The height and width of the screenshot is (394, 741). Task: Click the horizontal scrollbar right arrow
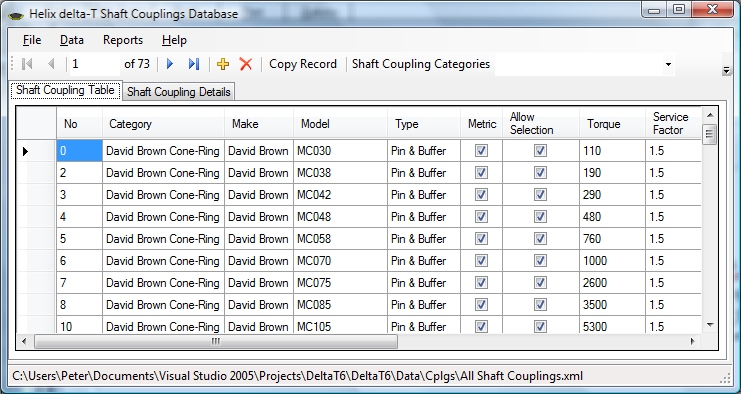click(x=692, y=341)
